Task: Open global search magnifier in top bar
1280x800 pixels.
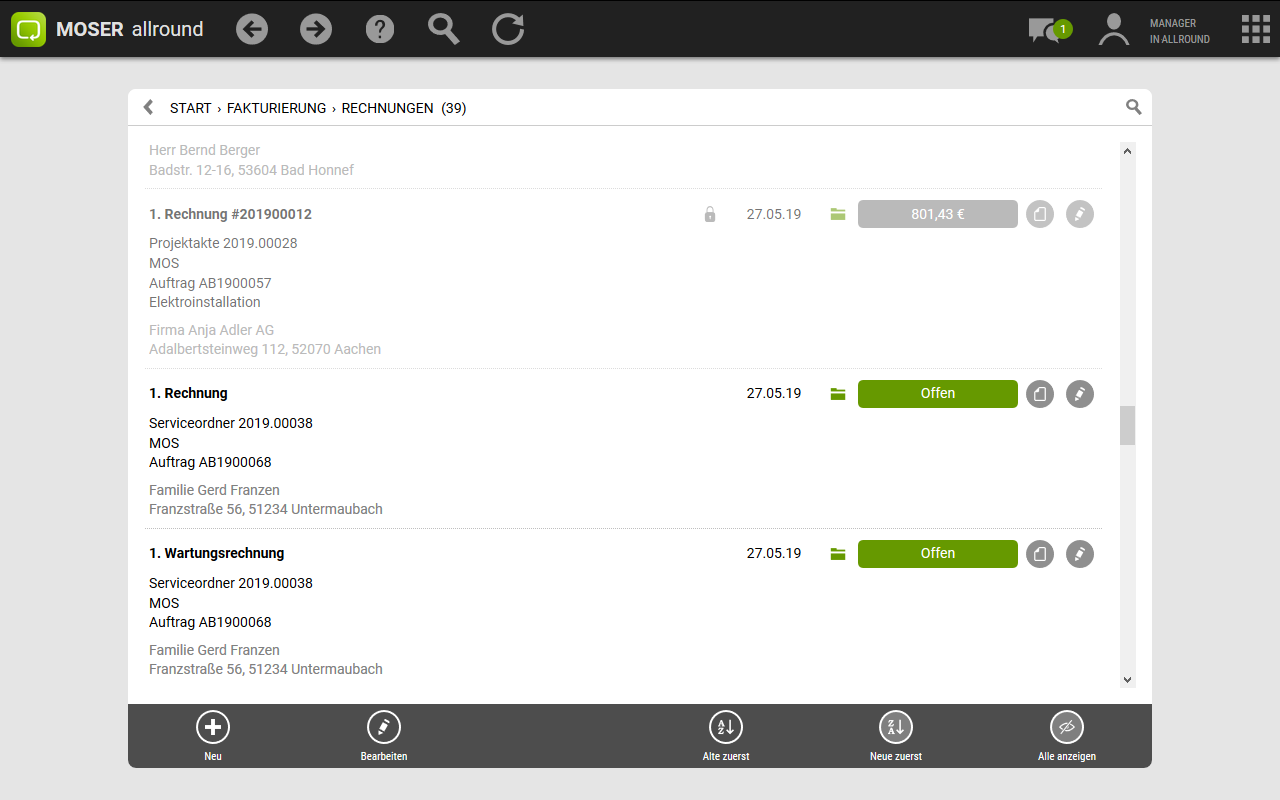Action: (x=444, y=29)
